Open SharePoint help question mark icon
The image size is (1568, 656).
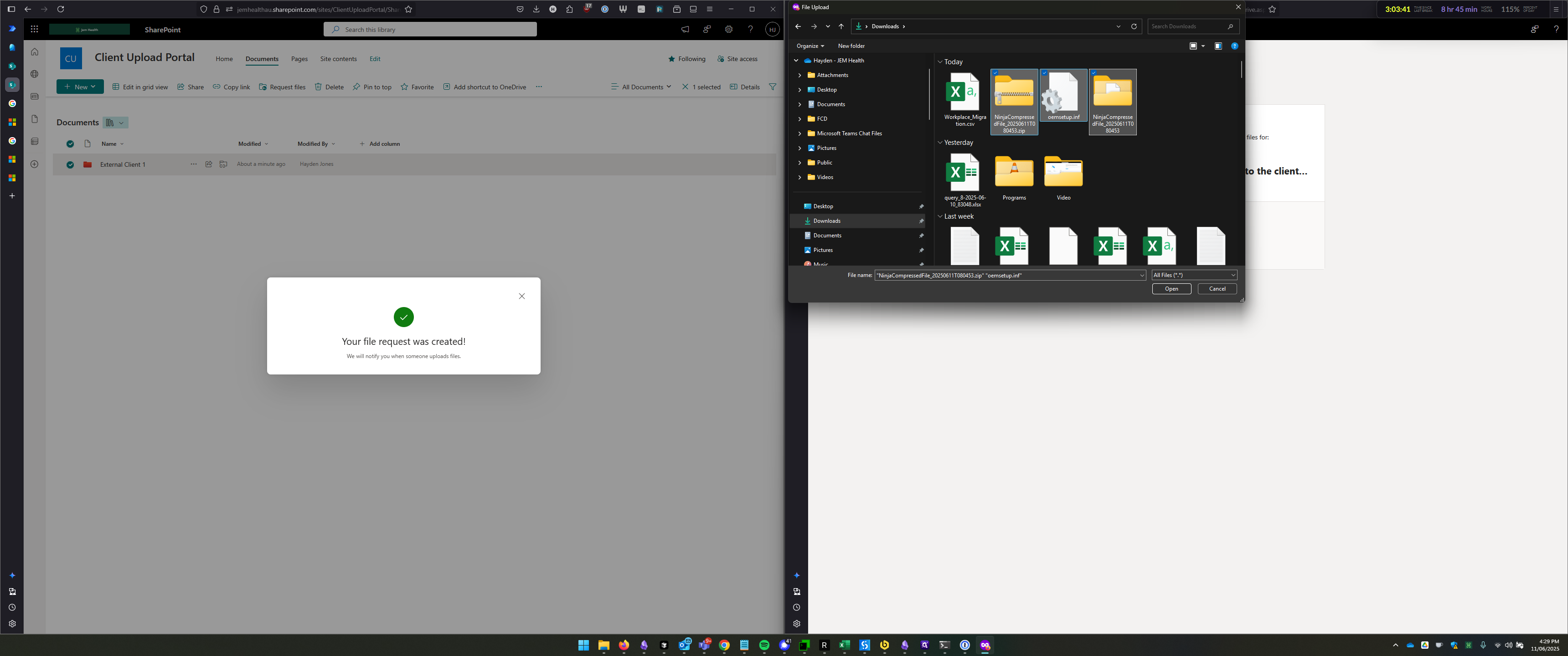coord(751,29)
